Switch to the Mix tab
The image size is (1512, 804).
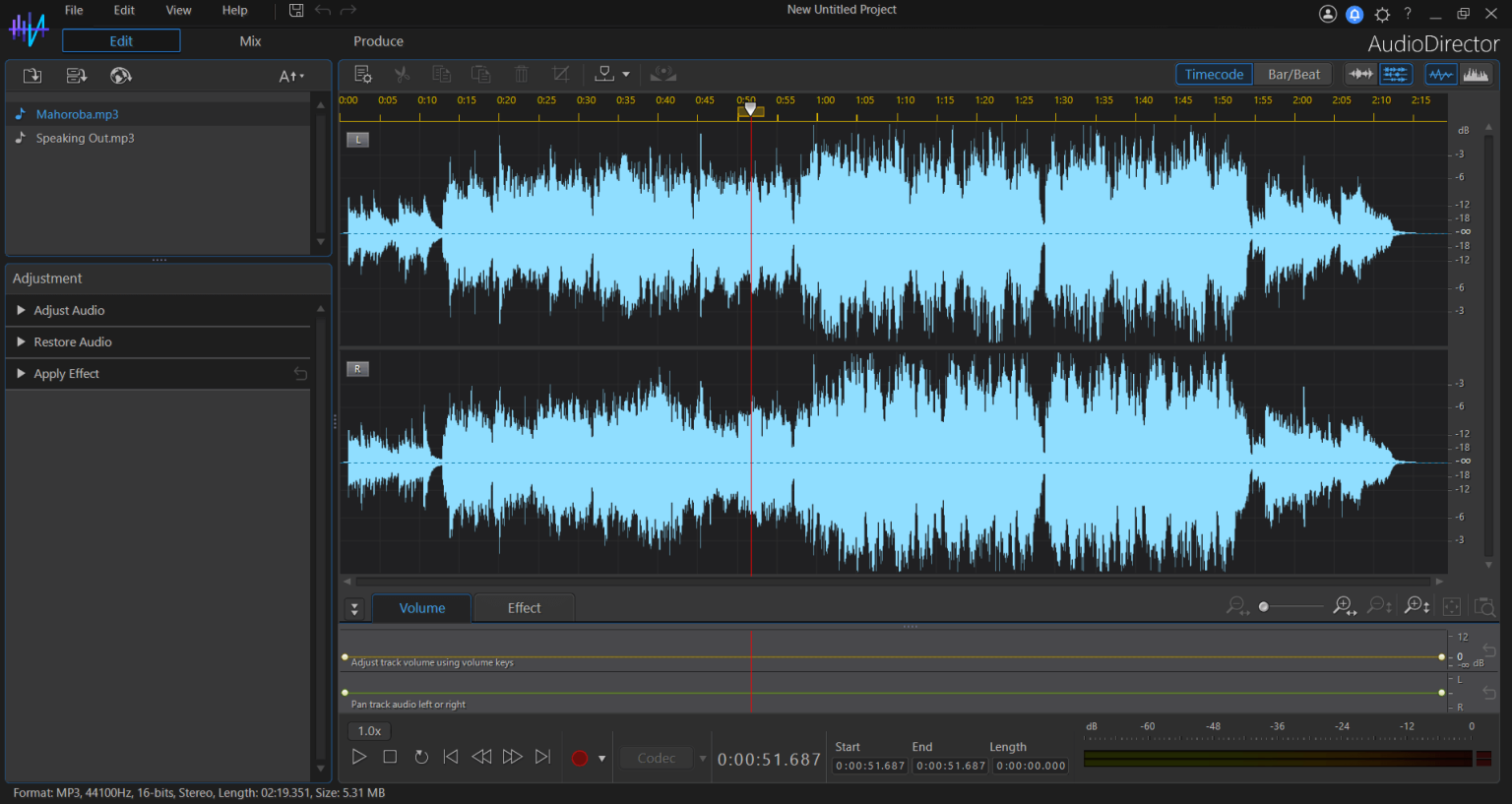[x=250, y=41]
